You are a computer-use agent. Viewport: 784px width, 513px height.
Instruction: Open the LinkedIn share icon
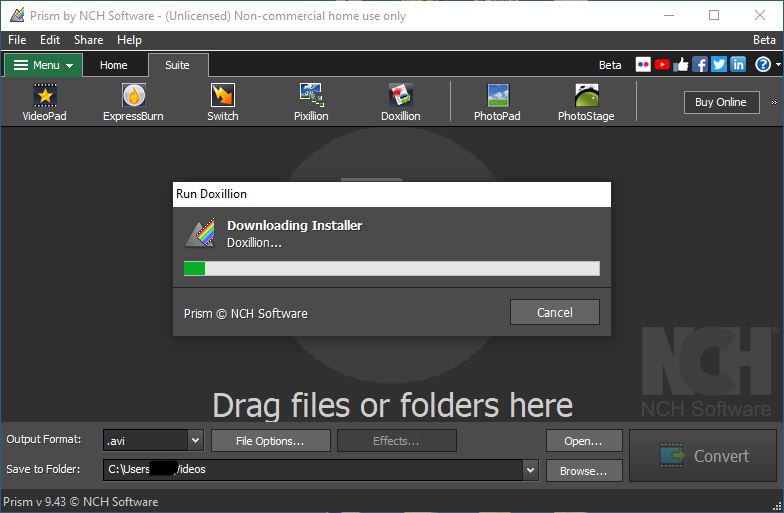point(738,64)
